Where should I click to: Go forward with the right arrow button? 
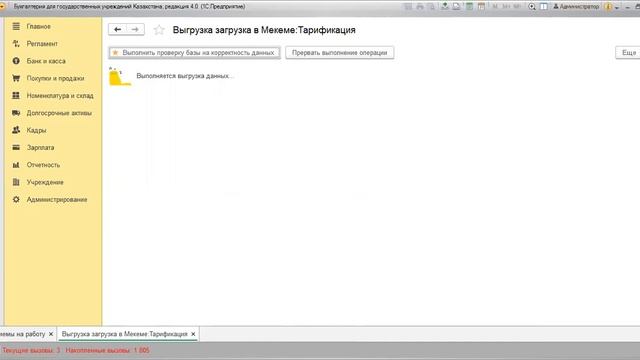click(x=135, y=29)
